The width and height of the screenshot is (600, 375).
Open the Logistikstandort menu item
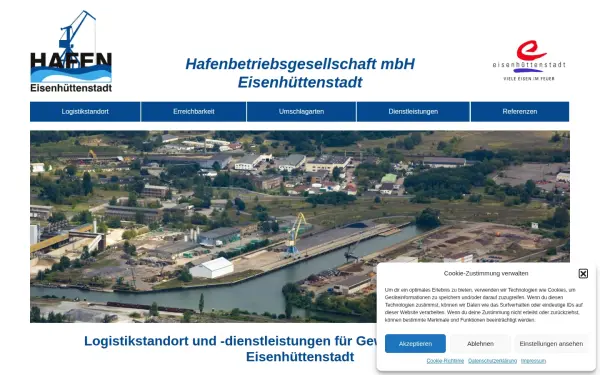pos(85,112)
